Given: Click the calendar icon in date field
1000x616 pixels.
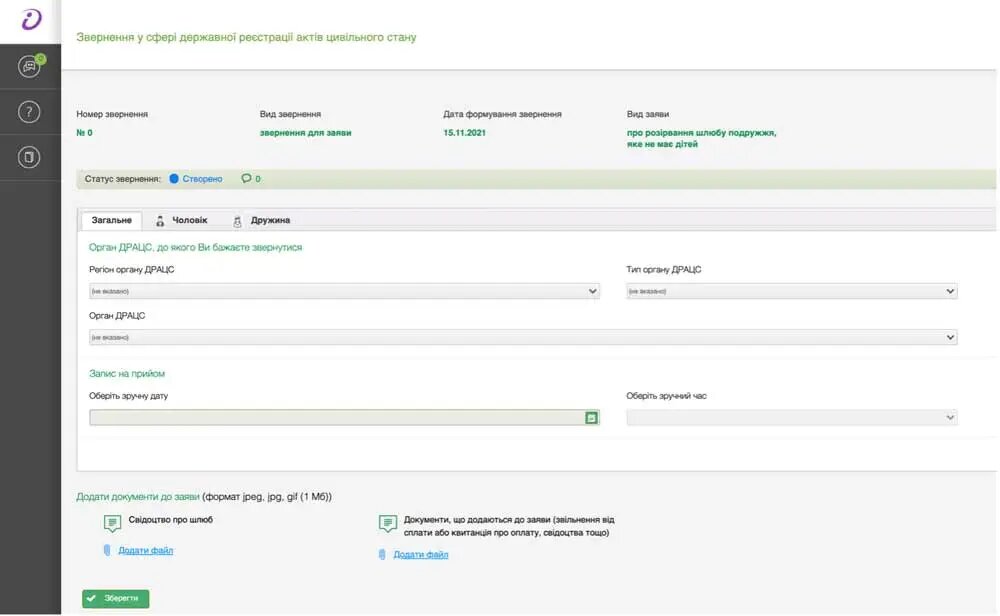Looking at the screenshot, I should point(591,418).
